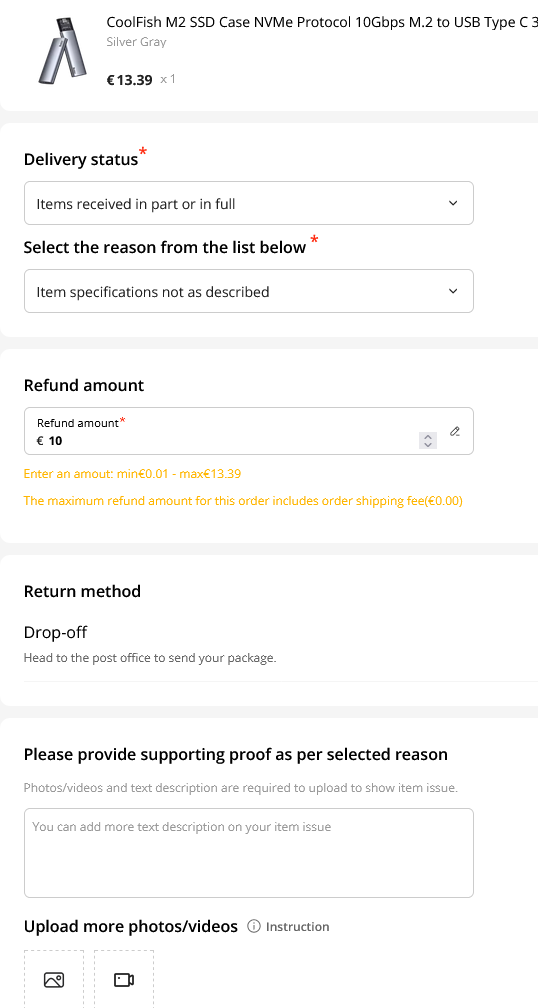Expand the chevron on delivery status field
Viewport: 538px width, 1008px height.
click(x=453, y=203)
